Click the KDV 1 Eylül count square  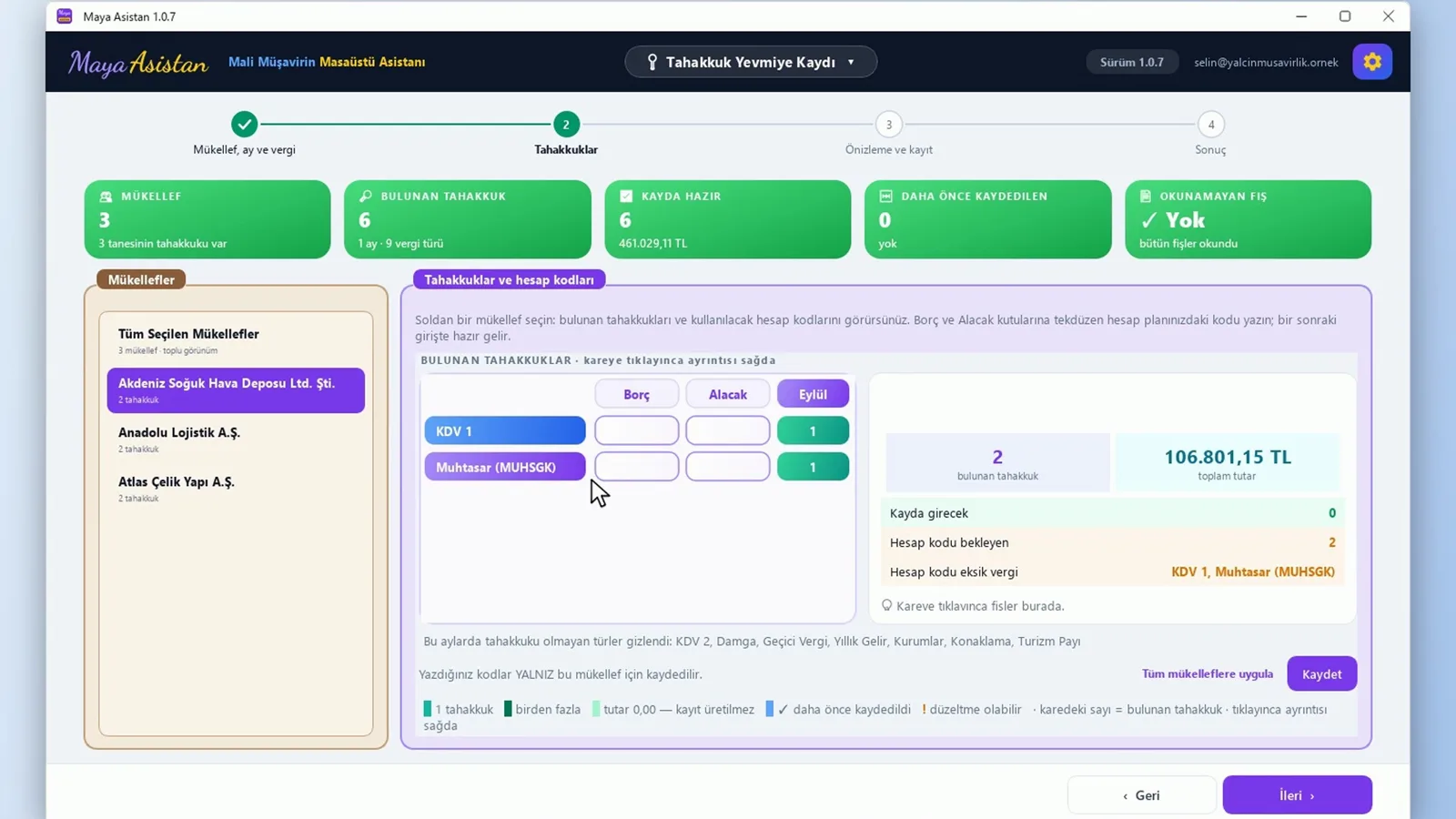(813, 430)
